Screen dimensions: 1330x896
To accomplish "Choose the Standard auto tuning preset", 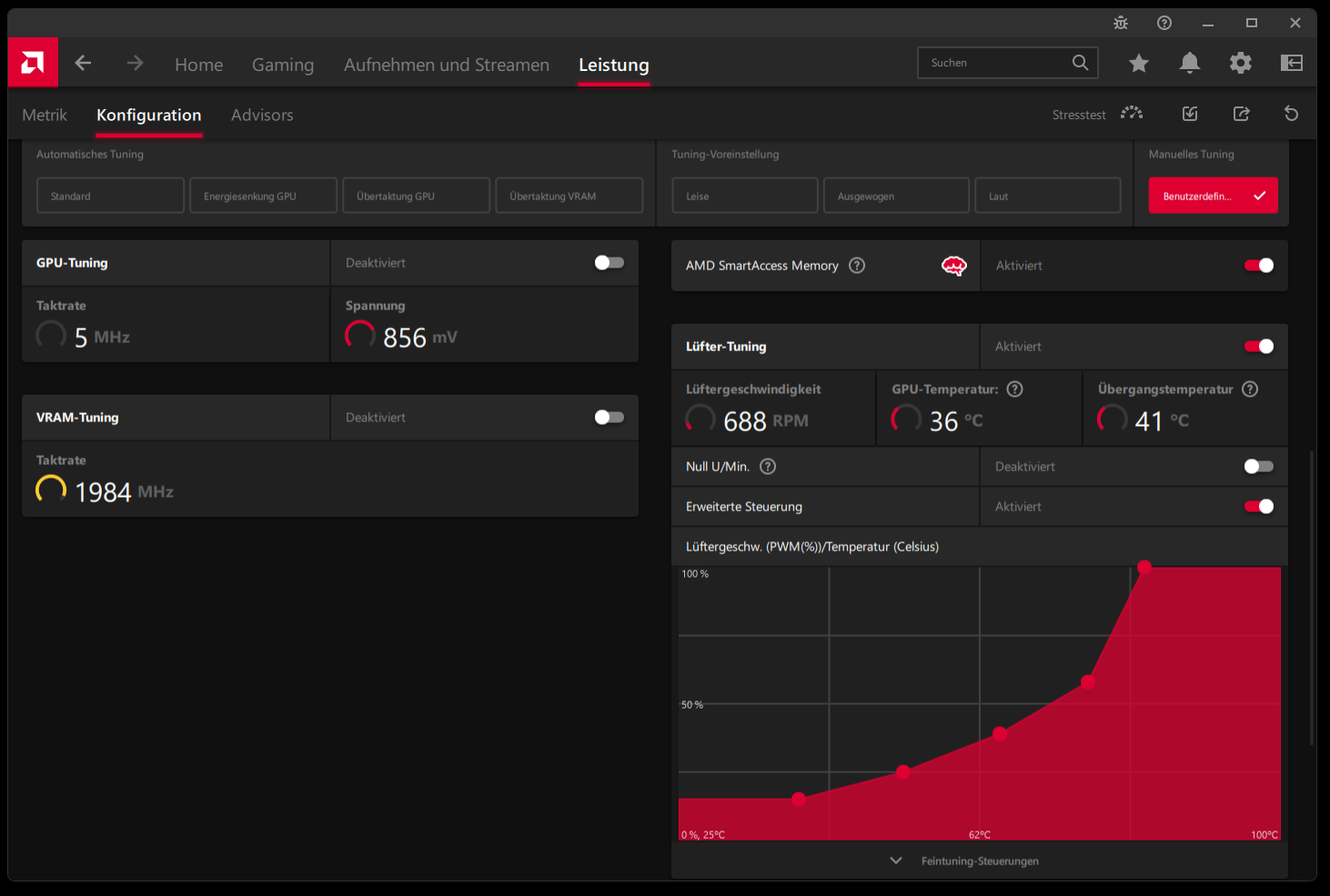I will coord(110,196).
